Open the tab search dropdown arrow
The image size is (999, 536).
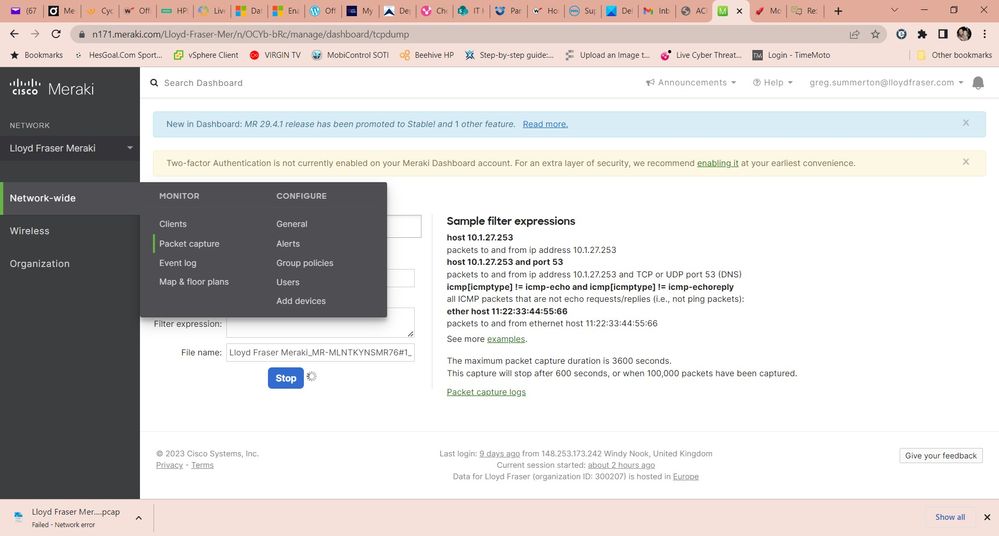[x=895, y=11]
